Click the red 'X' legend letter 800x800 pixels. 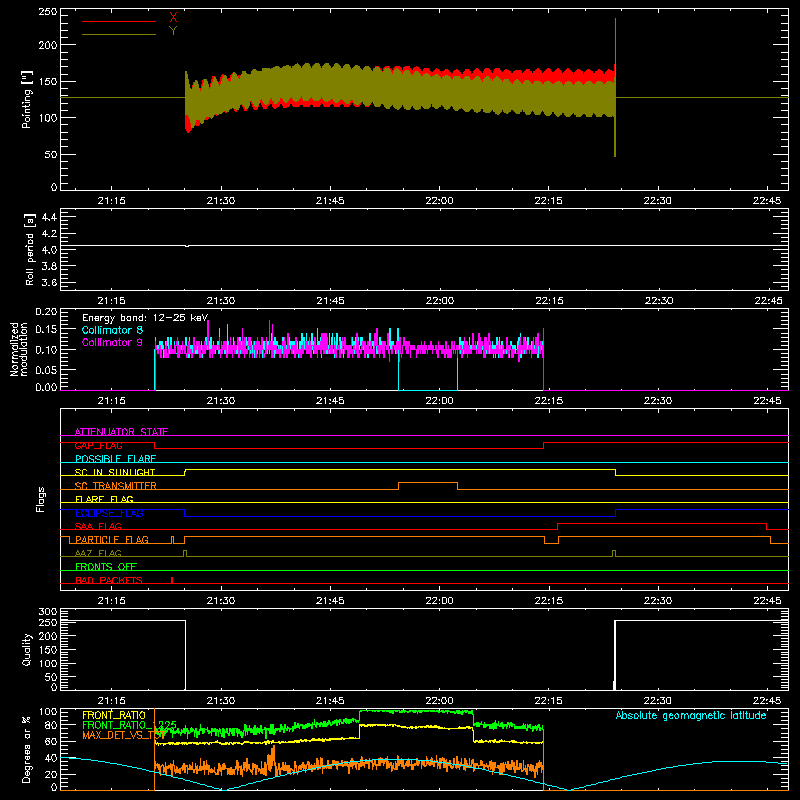point(173,18)
